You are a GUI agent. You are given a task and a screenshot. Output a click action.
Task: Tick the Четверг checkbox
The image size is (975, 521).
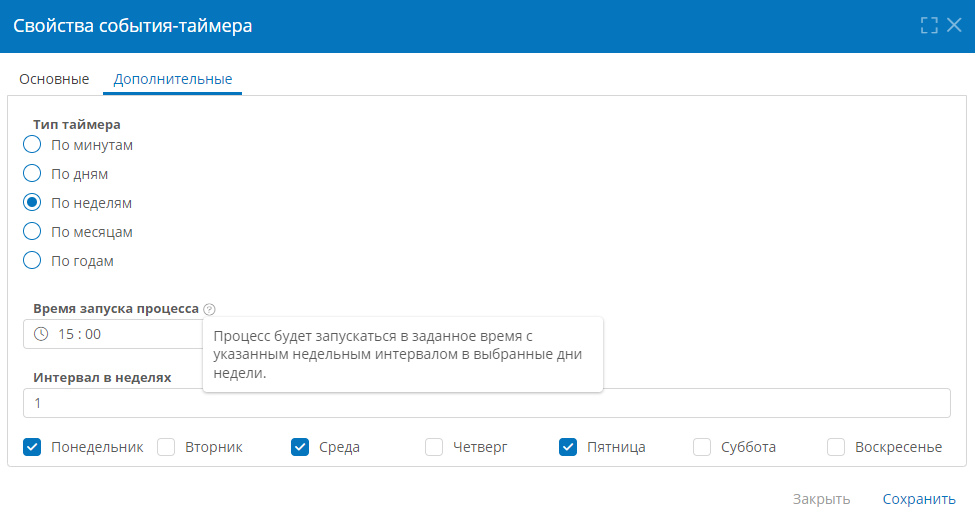(434, 447)
